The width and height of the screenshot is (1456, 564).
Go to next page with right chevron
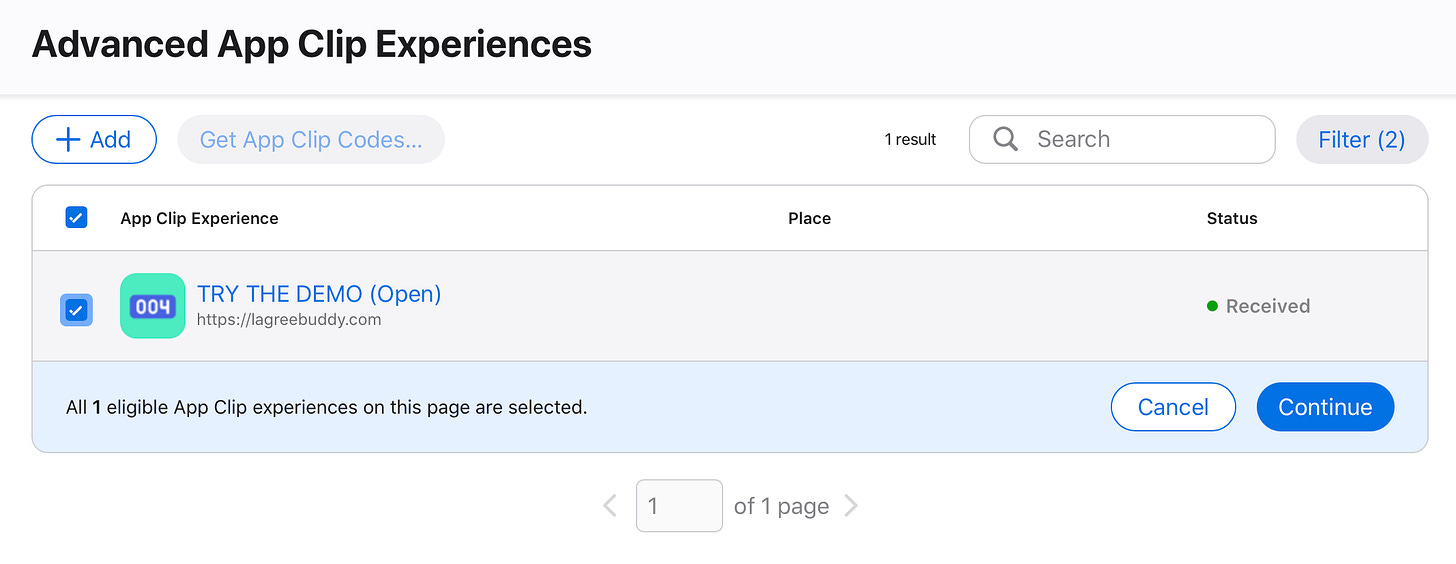[x=851, y=506]
